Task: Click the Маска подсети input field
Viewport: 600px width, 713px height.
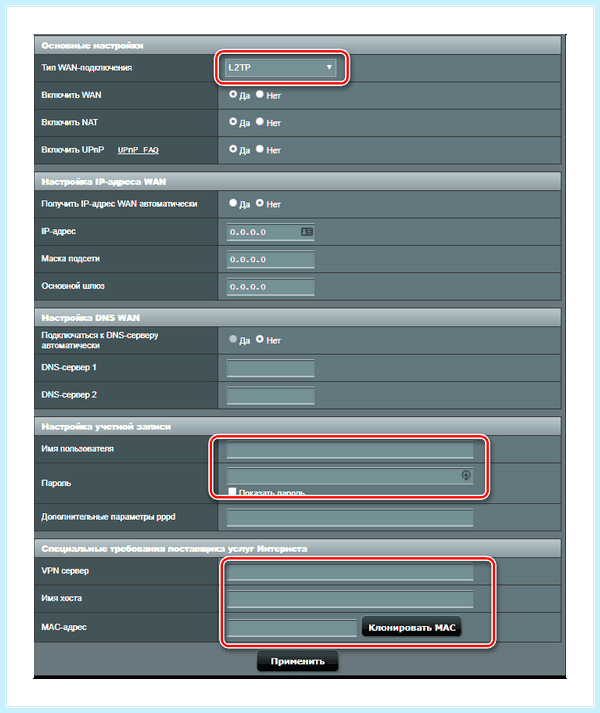Action: [x=271, y=259]
